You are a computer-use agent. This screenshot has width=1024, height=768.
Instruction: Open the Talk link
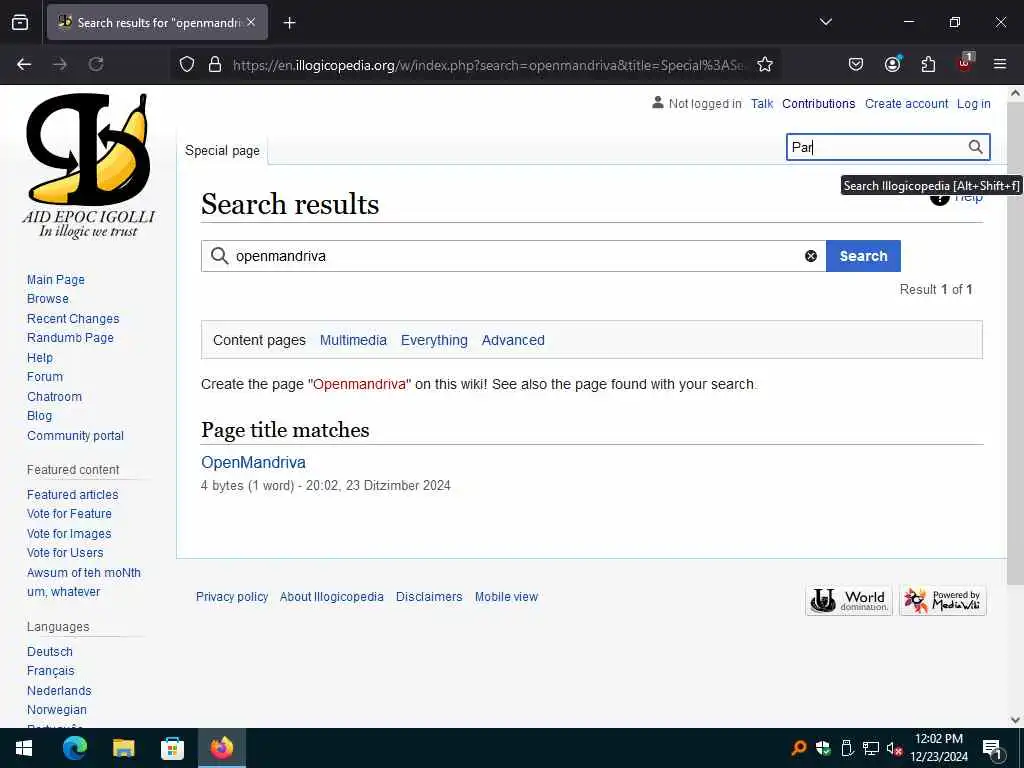point(761,104)
